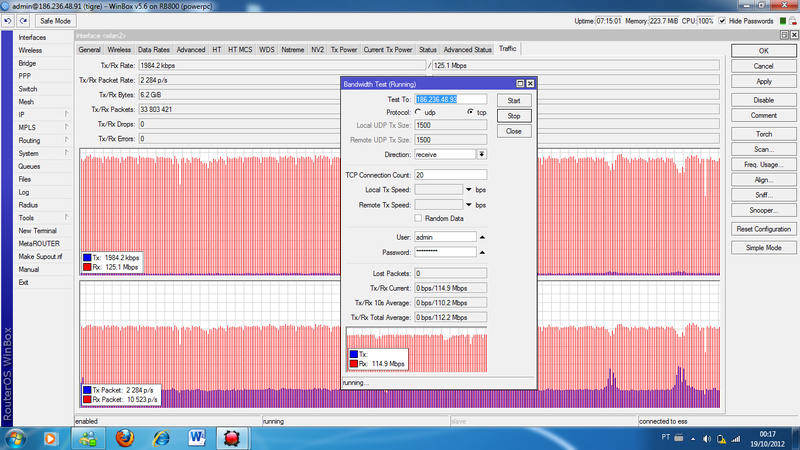800x450 pixels.
Task: Click red Rx swatch in traffic rate legend
Action: (87, 267)
